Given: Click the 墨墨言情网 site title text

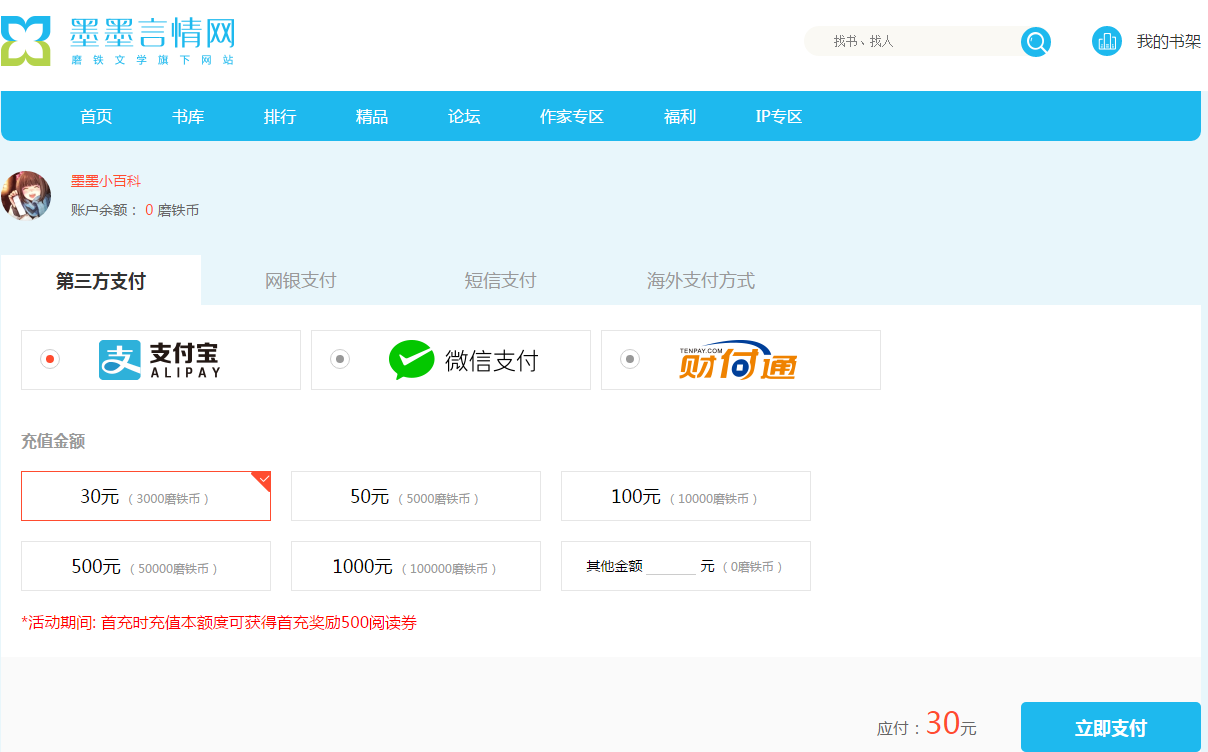Looking at the screenshot, I should 153,33.
